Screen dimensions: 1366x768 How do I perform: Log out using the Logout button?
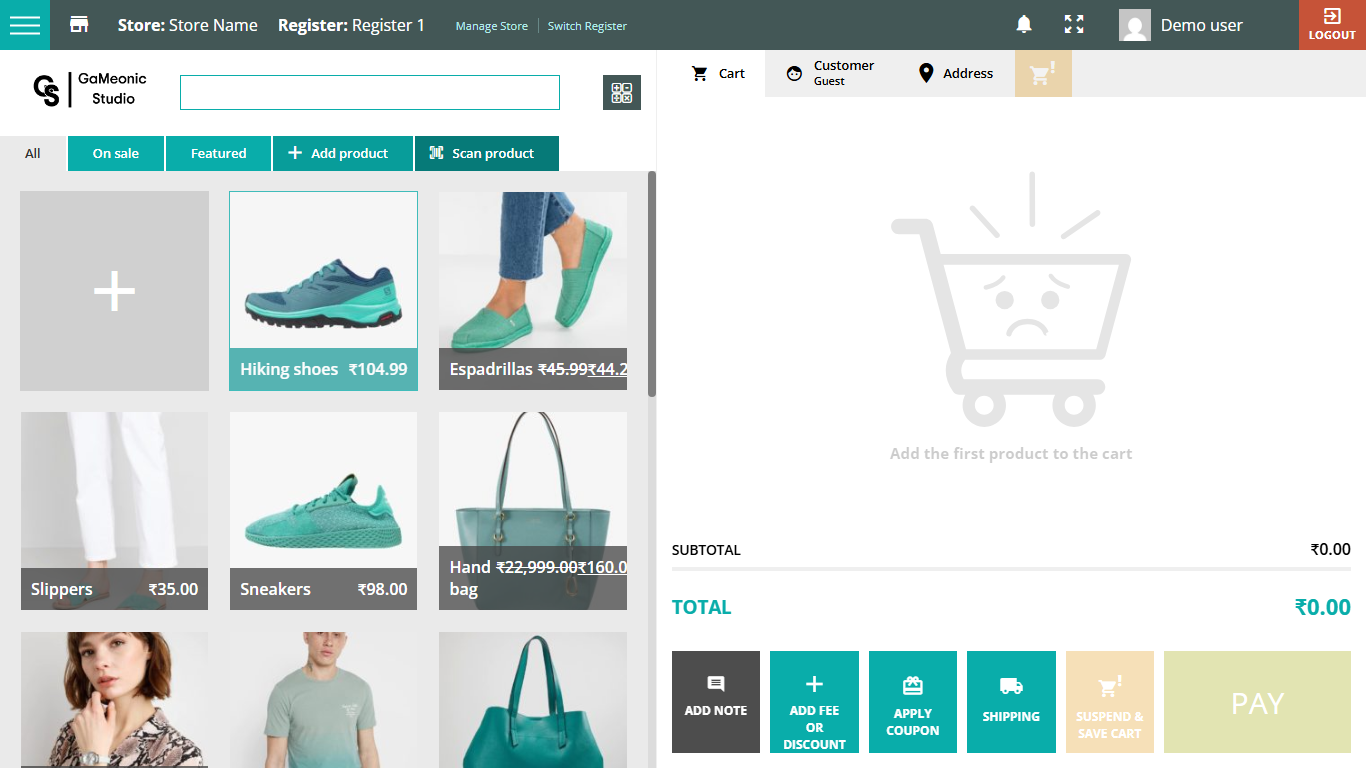point(1332,25)
